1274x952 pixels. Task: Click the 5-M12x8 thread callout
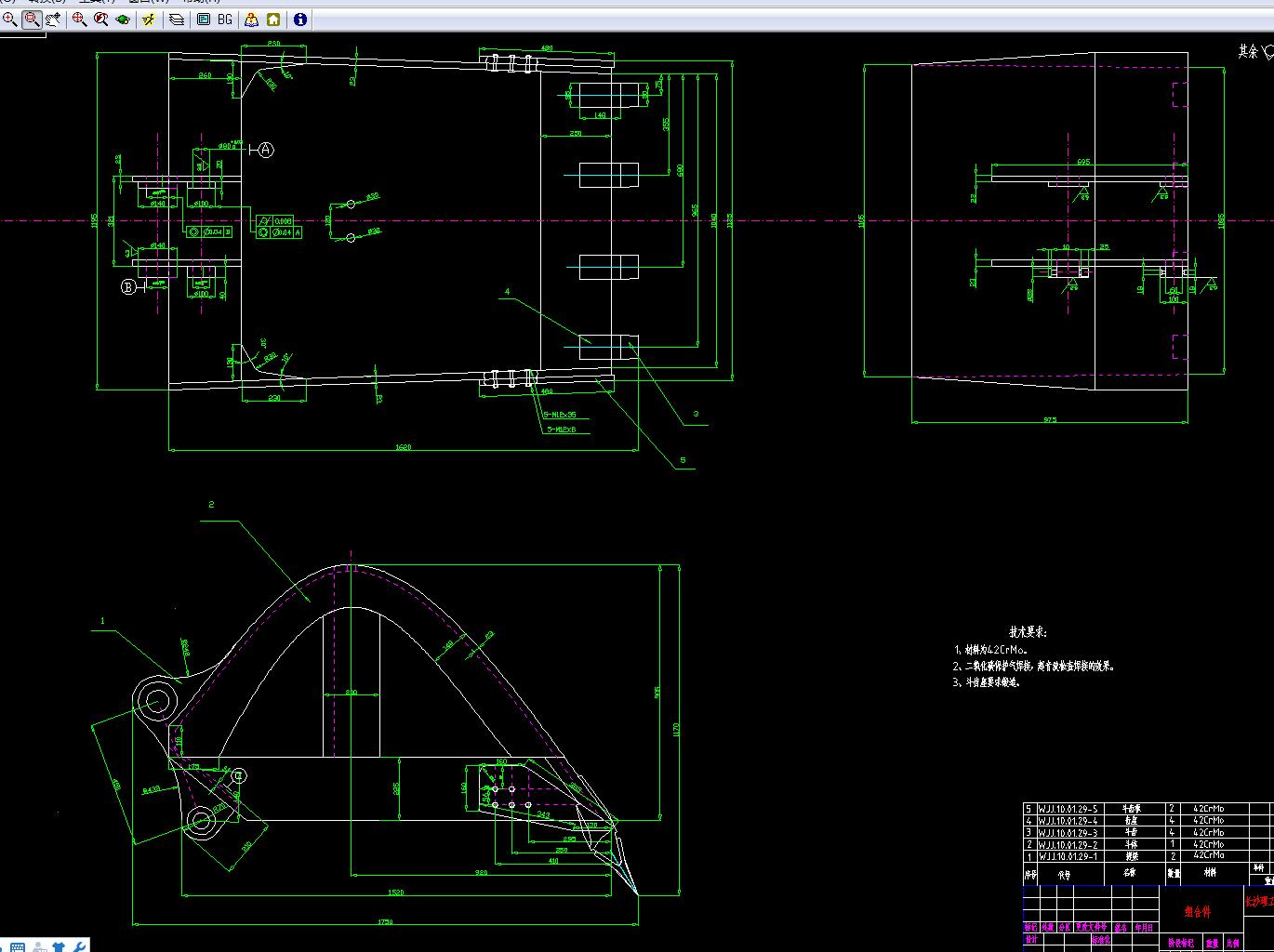(562, 430)
